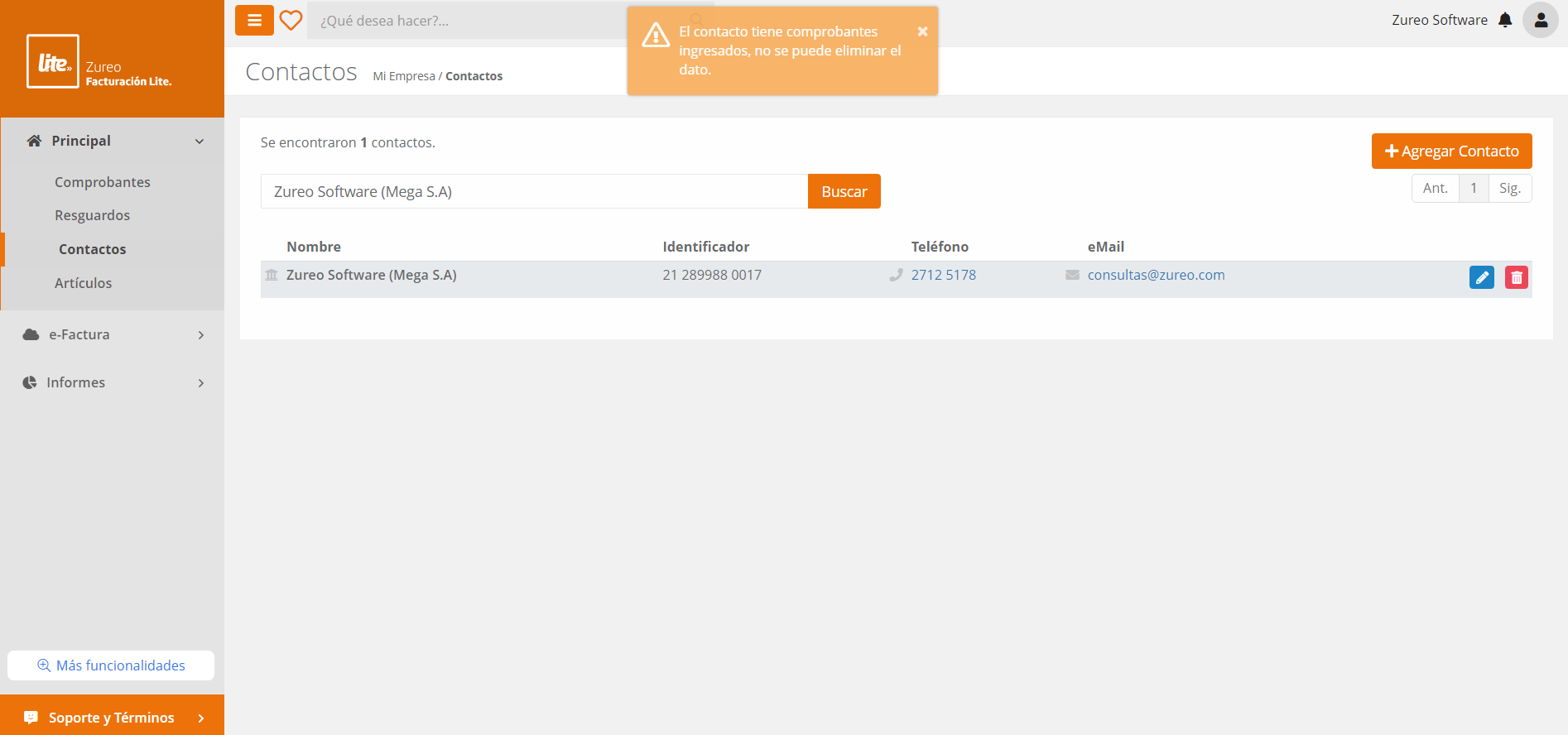This screenshot has width=1568, height=735.
Task: Open the notifications bell
Action: pyautogui.click(x=1505, y=20)
